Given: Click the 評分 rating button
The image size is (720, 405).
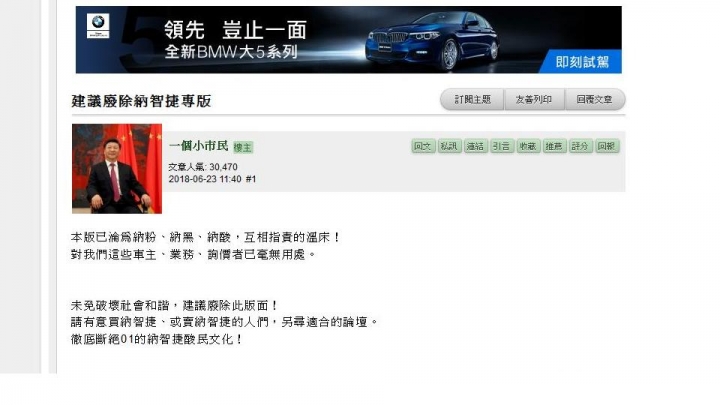Looking at the screenshot, I should coord(580,146).
